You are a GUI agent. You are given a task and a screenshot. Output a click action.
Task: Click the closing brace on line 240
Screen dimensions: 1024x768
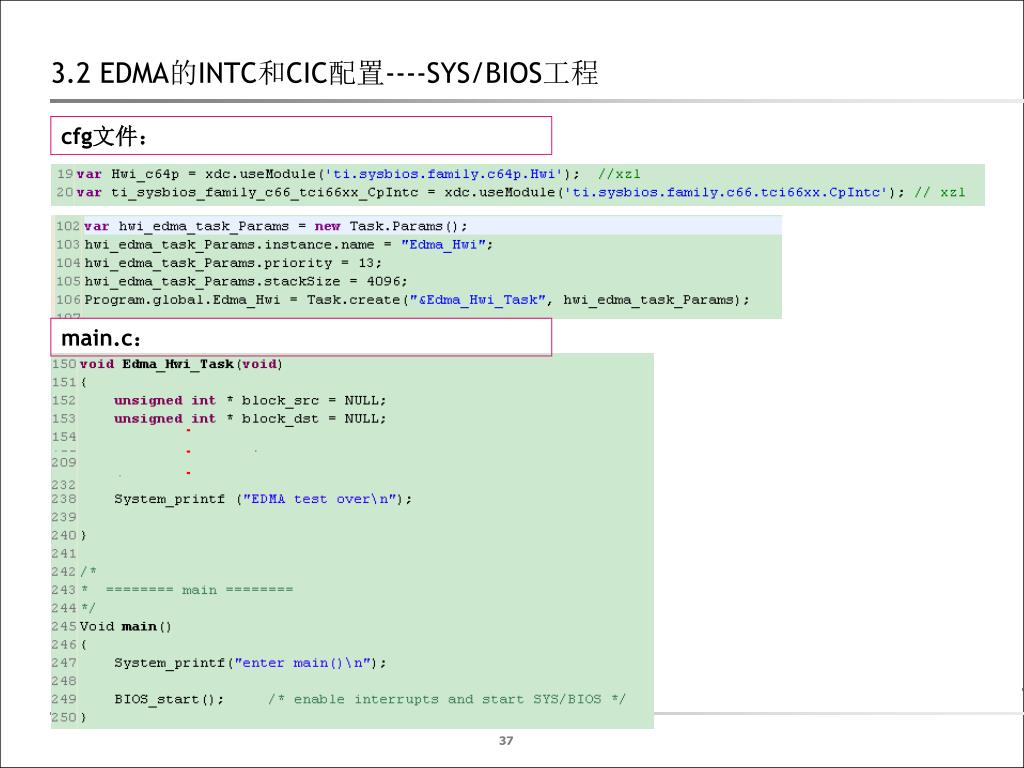click(83, 535)
